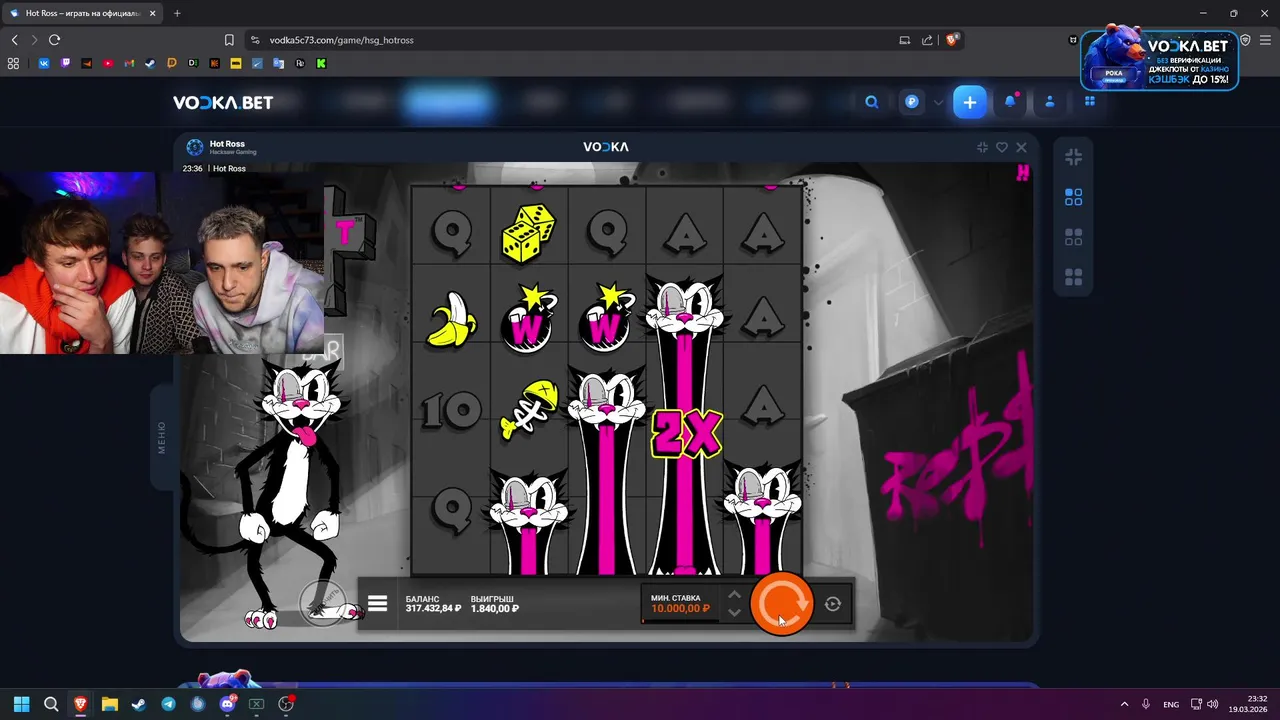Switch the ENG keyboard language
Viewport: 1280px width, 720px height.
(x=1171, y=704)
